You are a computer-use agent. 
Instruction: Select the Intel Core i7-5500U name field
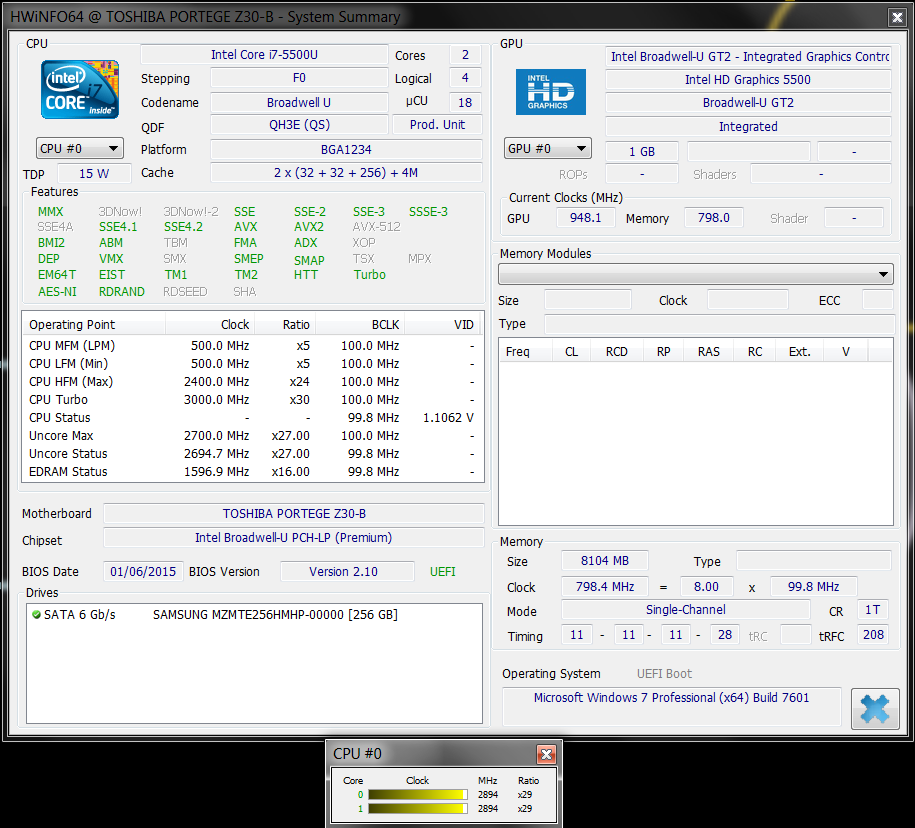pos(264,55)
